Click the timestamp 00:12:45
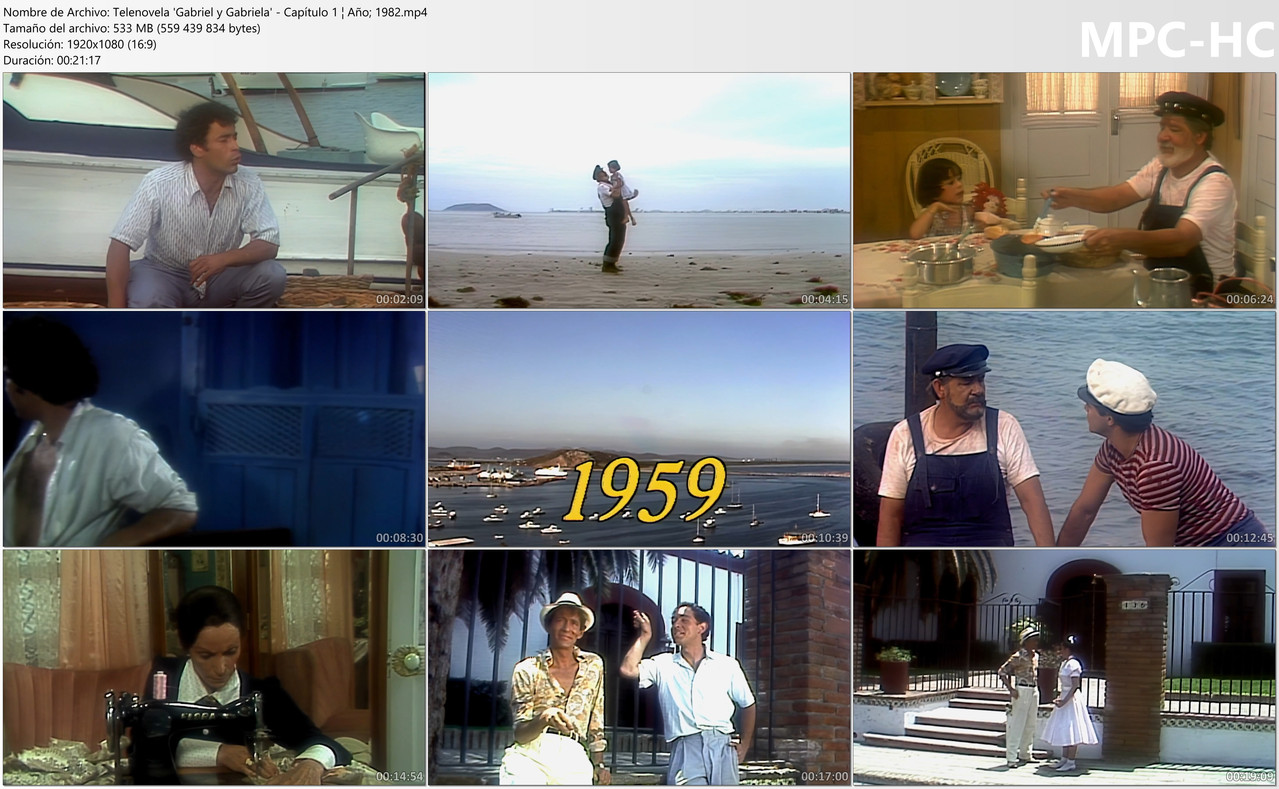 click(x=1250, y=537)
